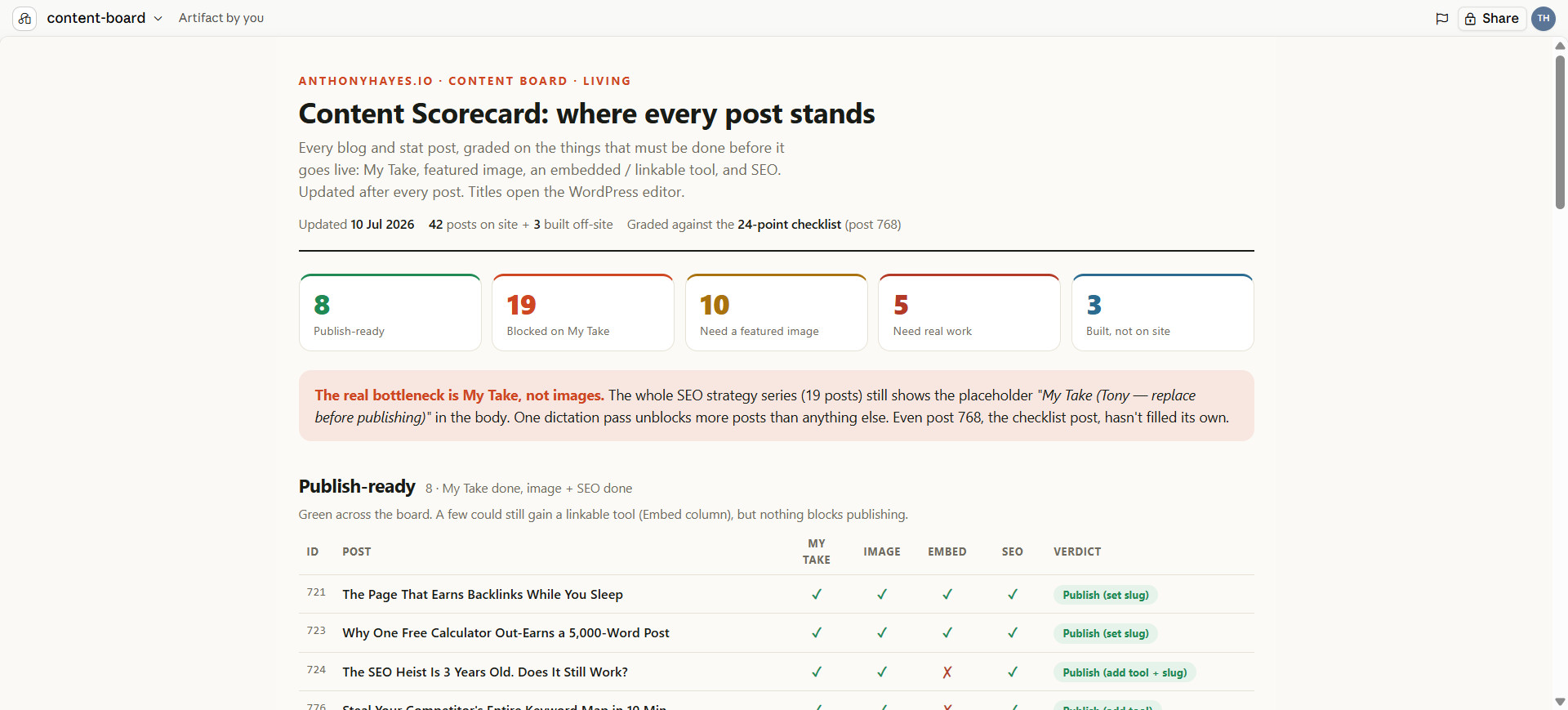
Task: Click 'Publish (set slug)' verdict for post 721
Action: click(1106, 595)
